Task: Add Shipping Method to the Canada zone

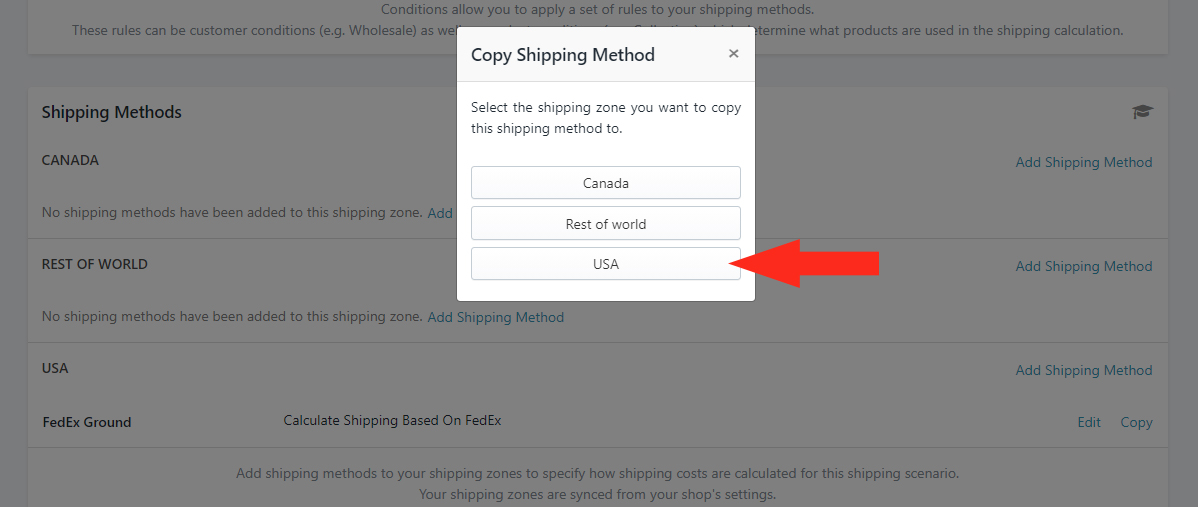Action: pyautogui.click(x=1084, y=162)
